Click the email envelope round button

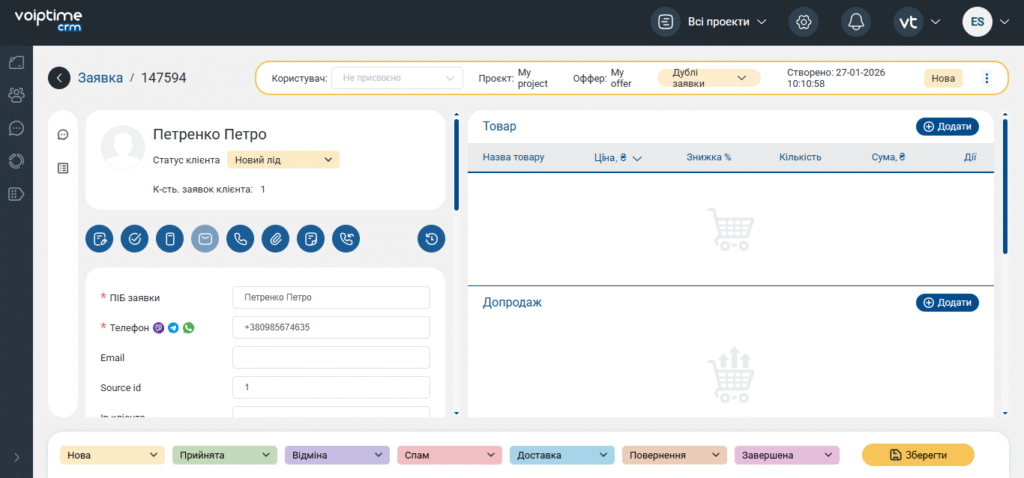tap(205, 239)
